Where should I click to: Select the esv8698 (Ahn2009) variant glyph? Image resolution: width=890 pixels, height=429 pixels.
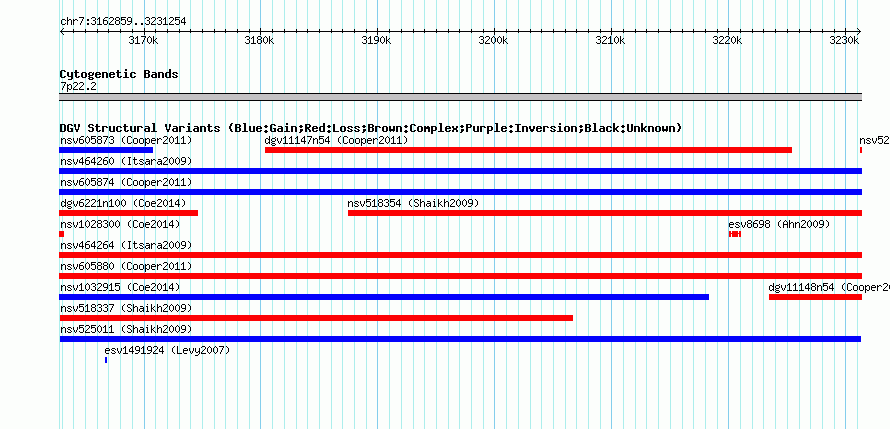(735, 234)
